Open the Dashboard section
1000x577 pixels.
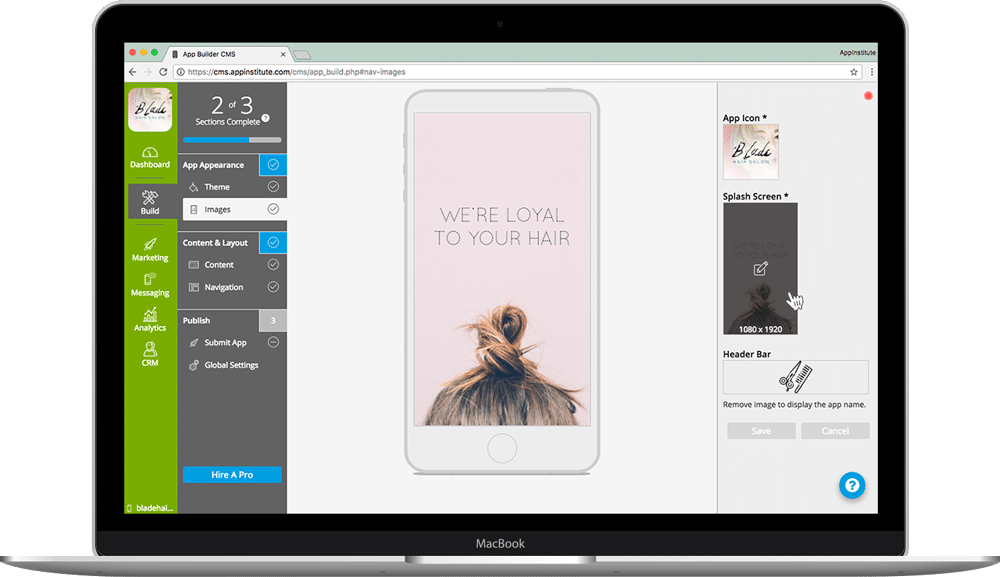(x=150, y=157)
